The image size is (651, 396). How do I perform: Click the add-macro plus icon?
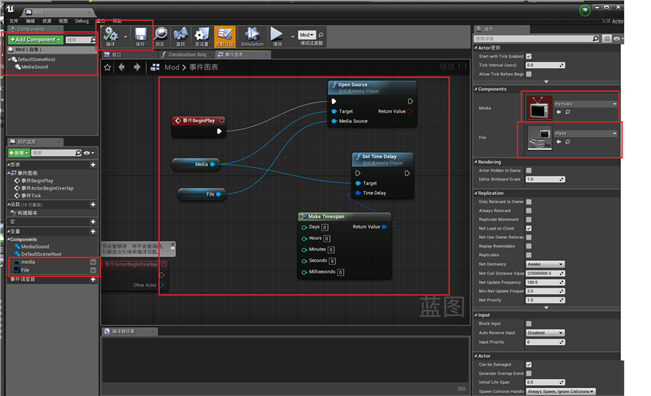click(x=93, y=222)
